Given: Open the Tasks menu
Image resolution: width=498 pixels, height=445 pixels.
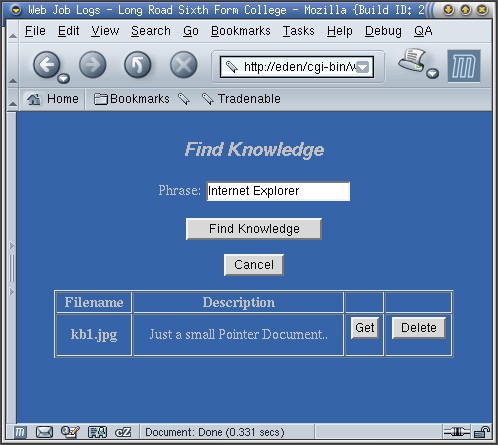Looking at the screenshot, I should (x=299, y=31).
